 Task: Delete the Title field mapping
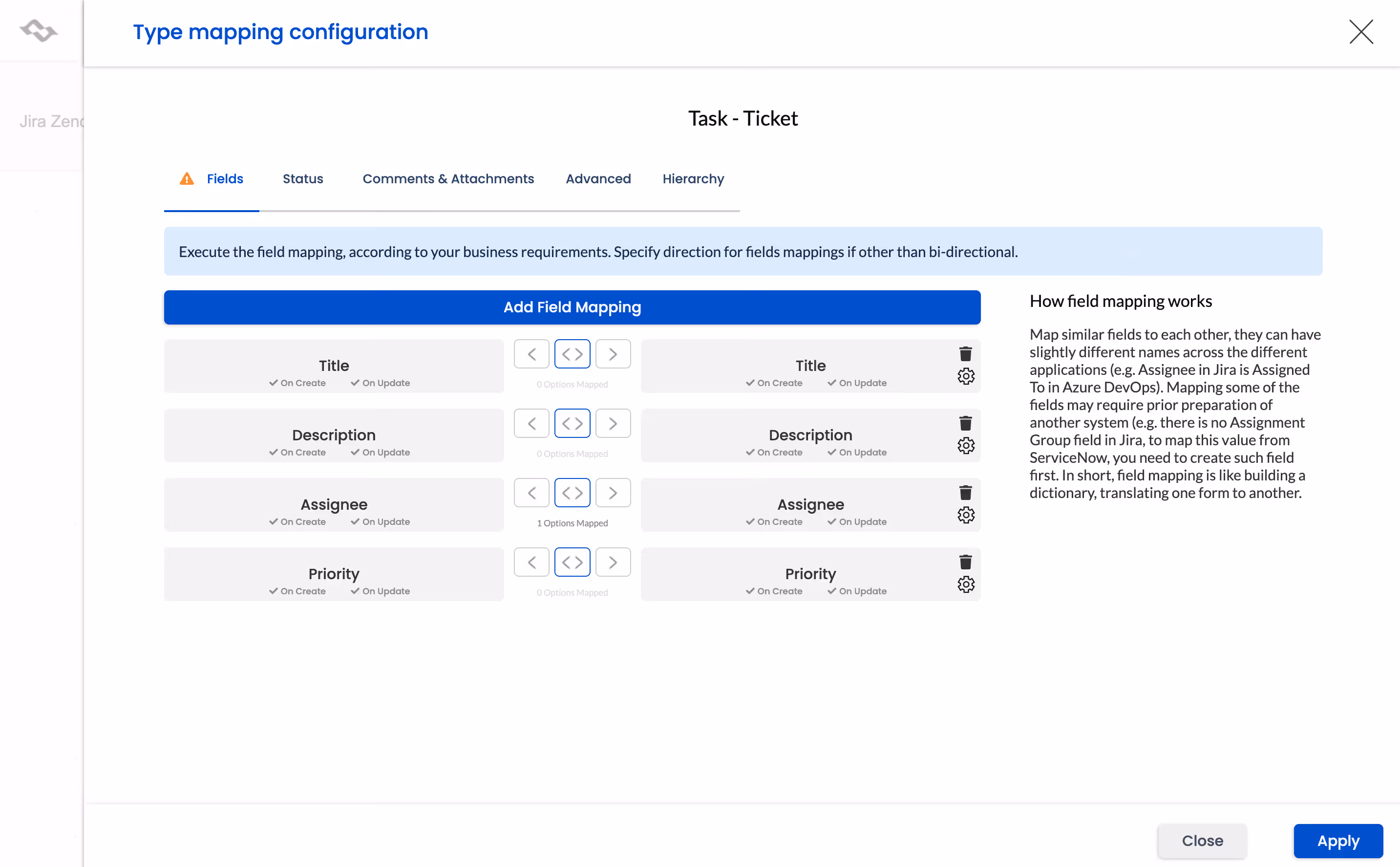[966, 354]
